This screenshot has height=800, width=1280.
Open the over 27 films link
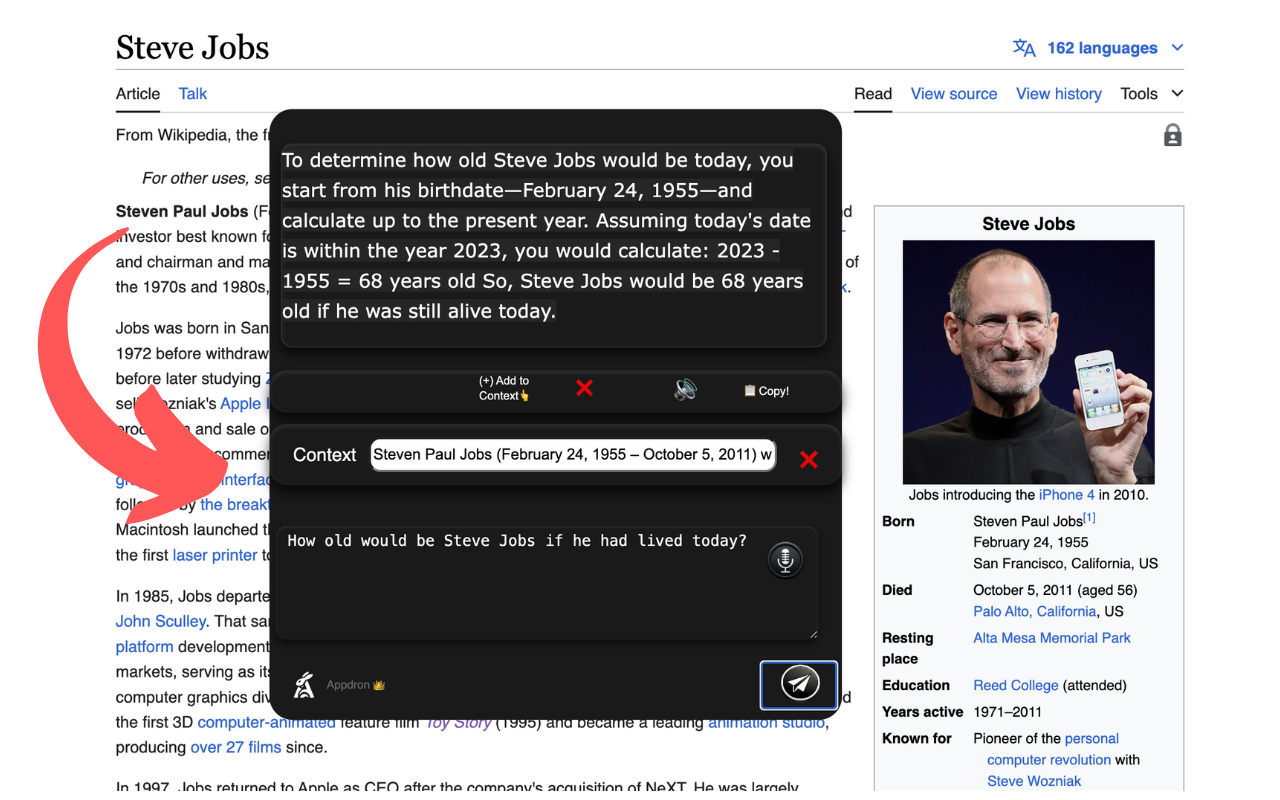[237, 747]
